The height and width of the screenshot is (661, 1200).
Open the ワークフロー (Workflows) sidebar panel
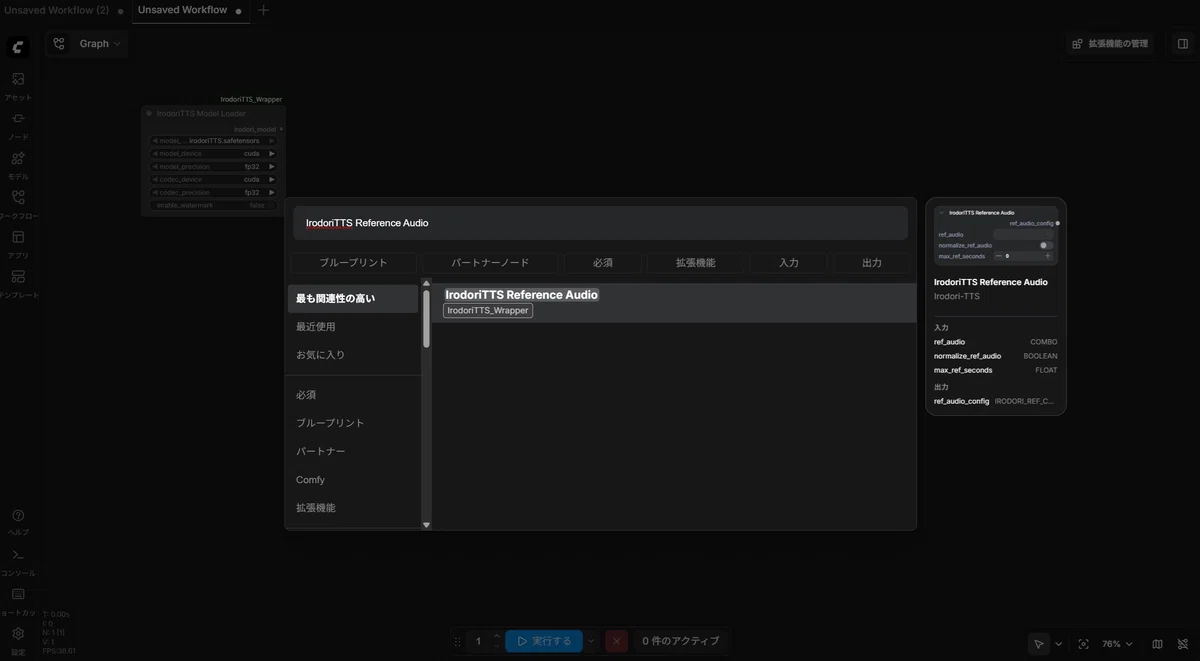click(x=18, y=204)
